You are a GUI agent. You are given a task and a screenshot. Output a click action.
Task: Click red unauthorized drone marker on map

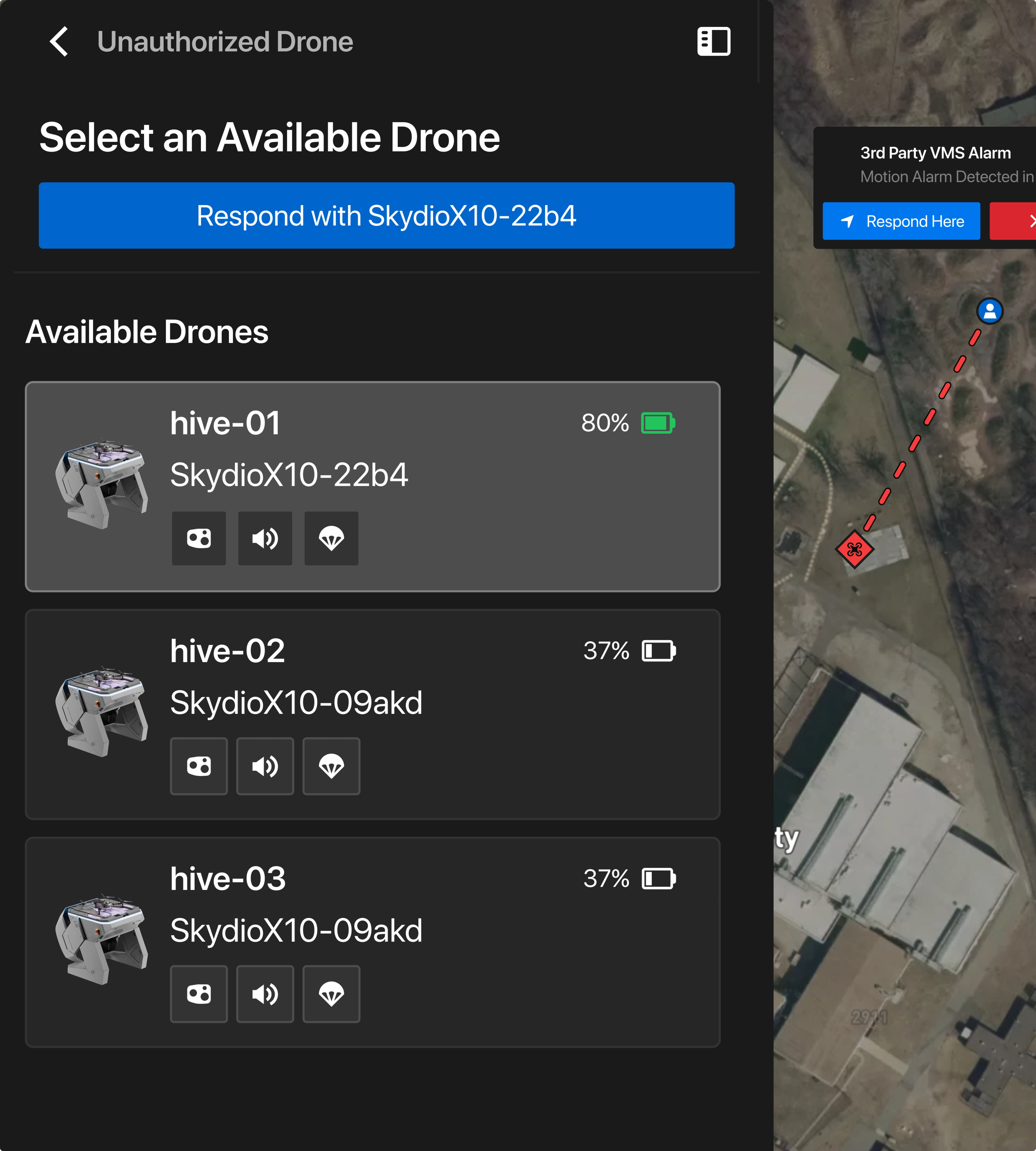point(854,549)
